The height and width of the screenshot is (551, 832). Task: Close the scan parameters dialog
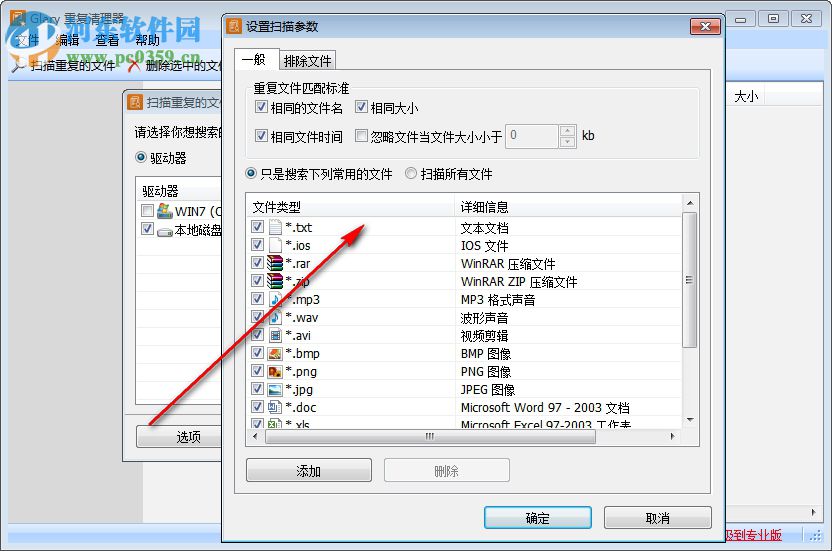[705, 26]
